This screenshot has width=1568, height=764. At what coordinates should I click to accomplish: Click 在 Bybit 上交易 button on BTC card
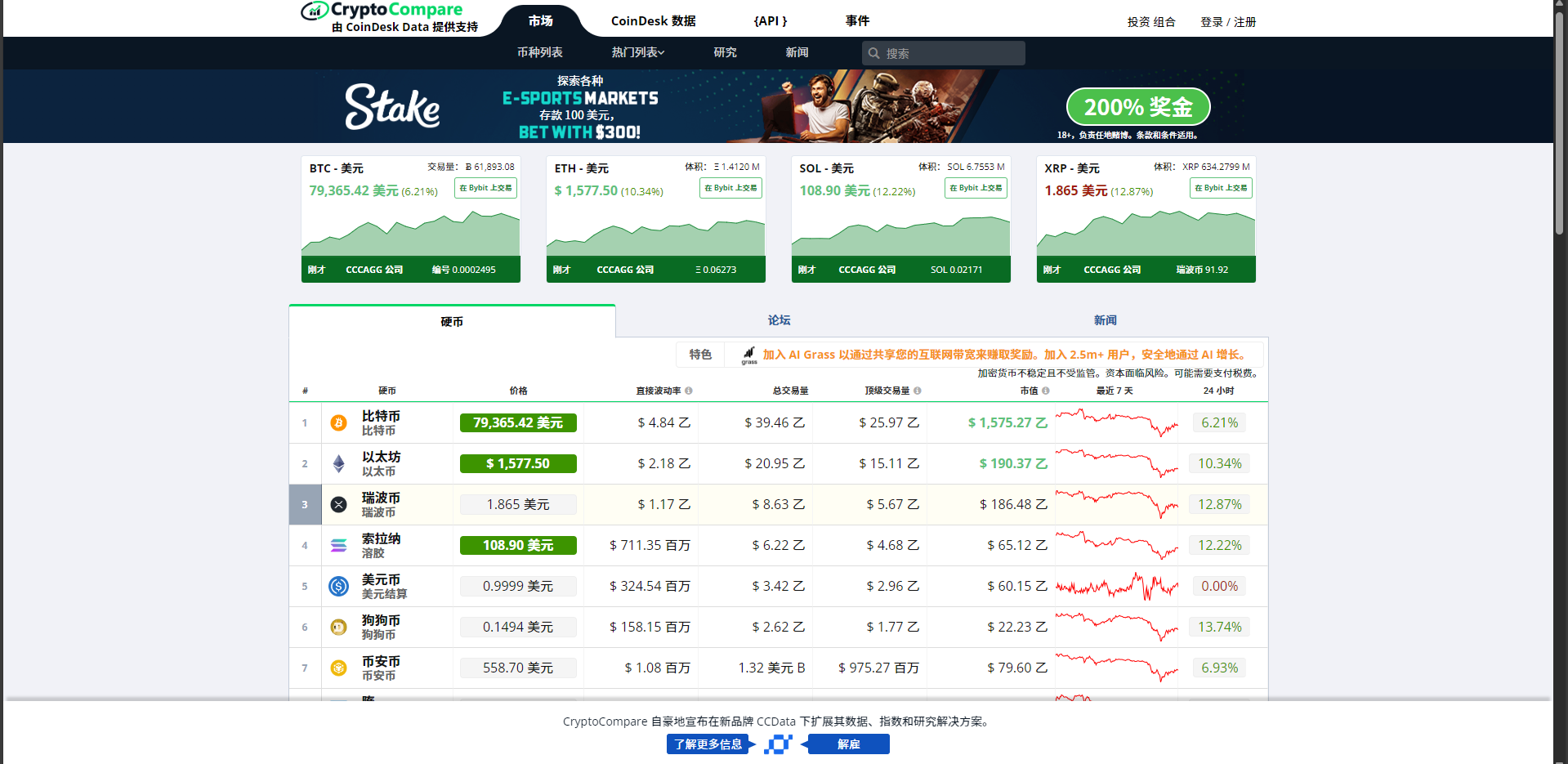coord(485,188)
